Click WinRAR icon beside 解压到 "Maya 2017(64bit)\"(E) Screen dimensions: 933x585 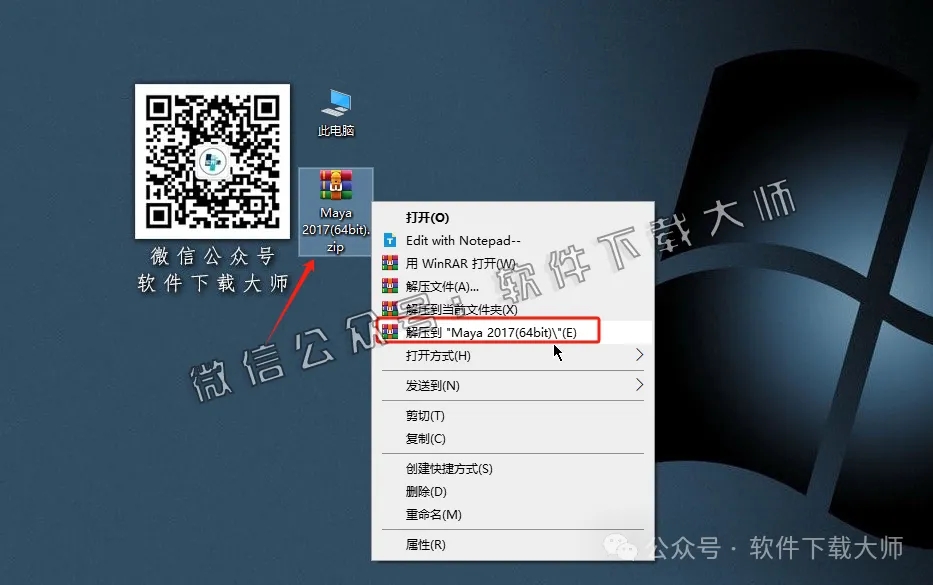tap(390, 331)
